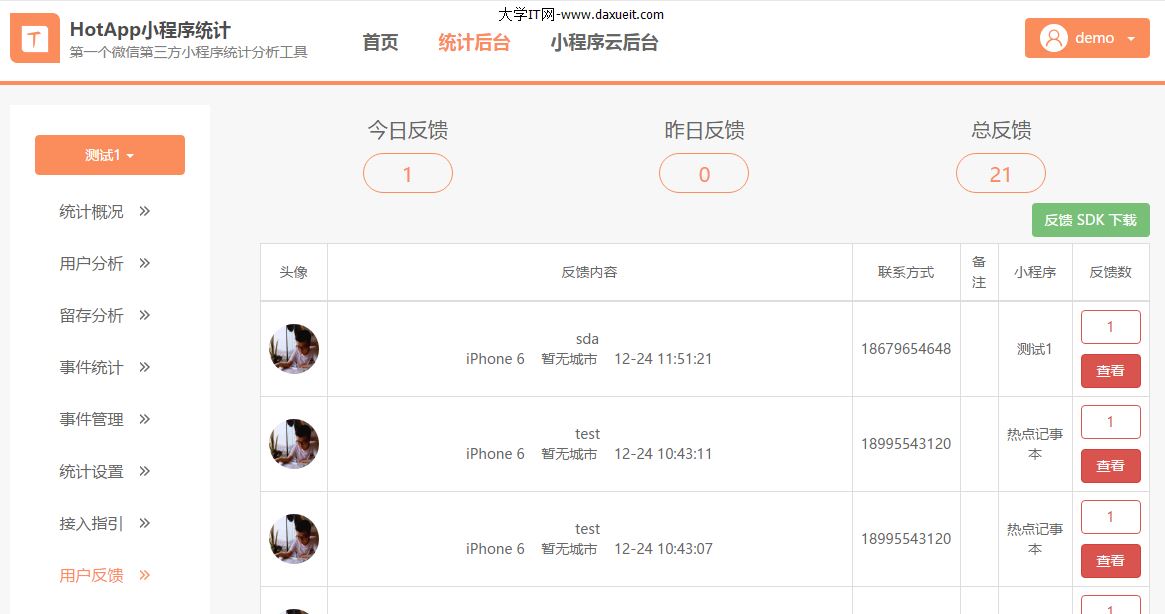Image resolution: width=1165 pixels, height=614 pixels.
Task: Select the 统计后台 navigation tab
Action: [x=474, y=42]
